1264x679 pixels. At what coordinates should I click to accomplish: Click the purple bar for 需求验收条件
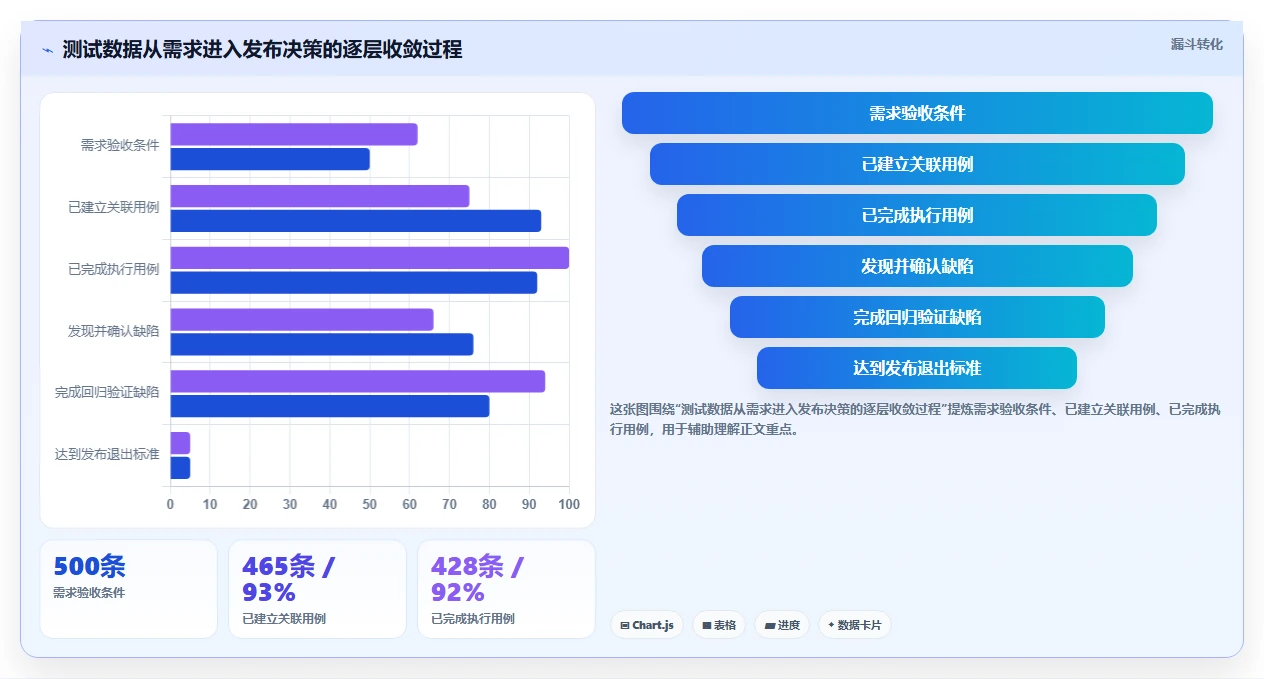point(294,134)
